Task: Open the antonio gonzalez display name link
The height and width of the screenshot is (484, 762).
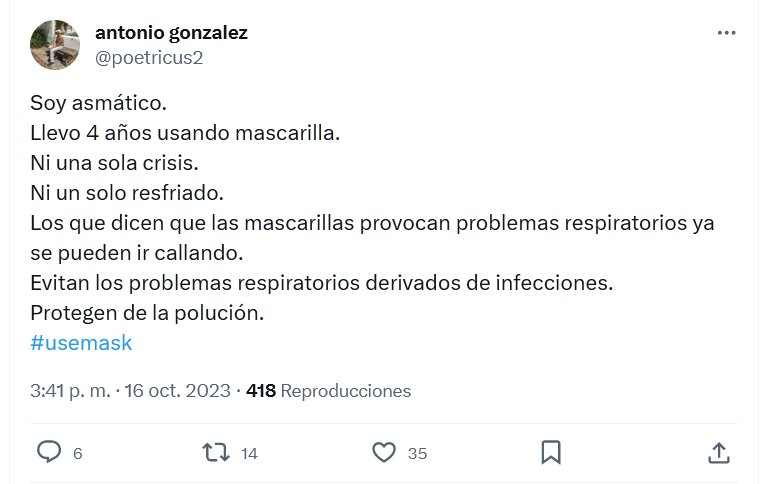Action: [x=171, y=33]
